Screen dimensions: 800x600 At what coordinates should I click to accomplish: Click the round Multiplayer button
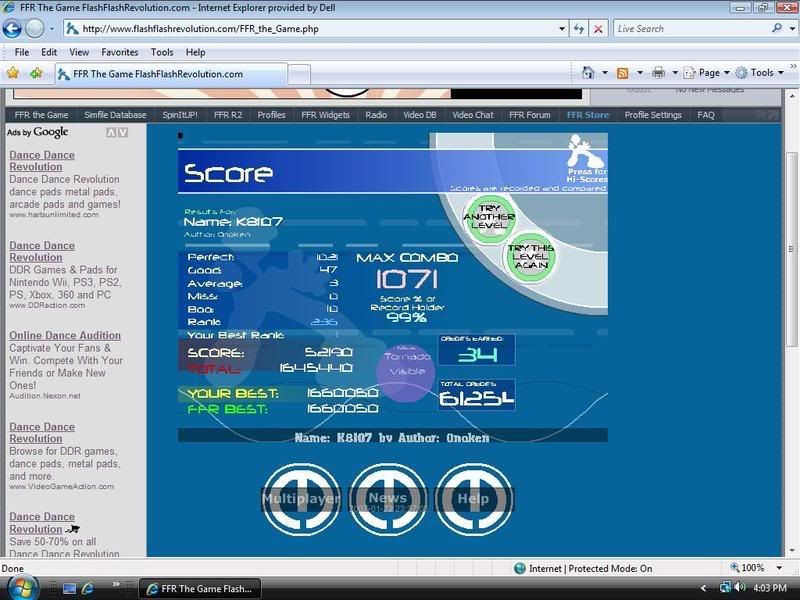[301, 498]
